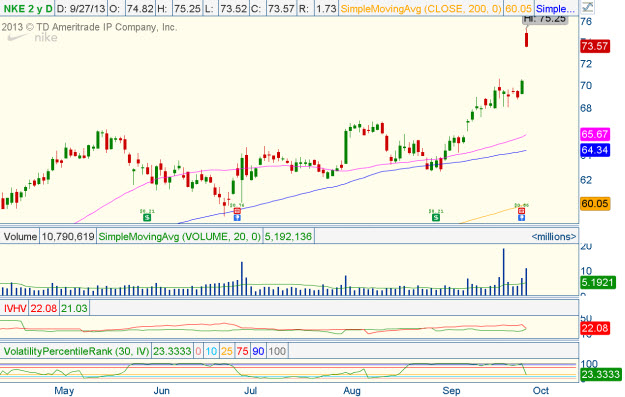Click the orange 25 percentile level label
The image size is (625, 397).
pyautogui.click(x=227, y=351)
